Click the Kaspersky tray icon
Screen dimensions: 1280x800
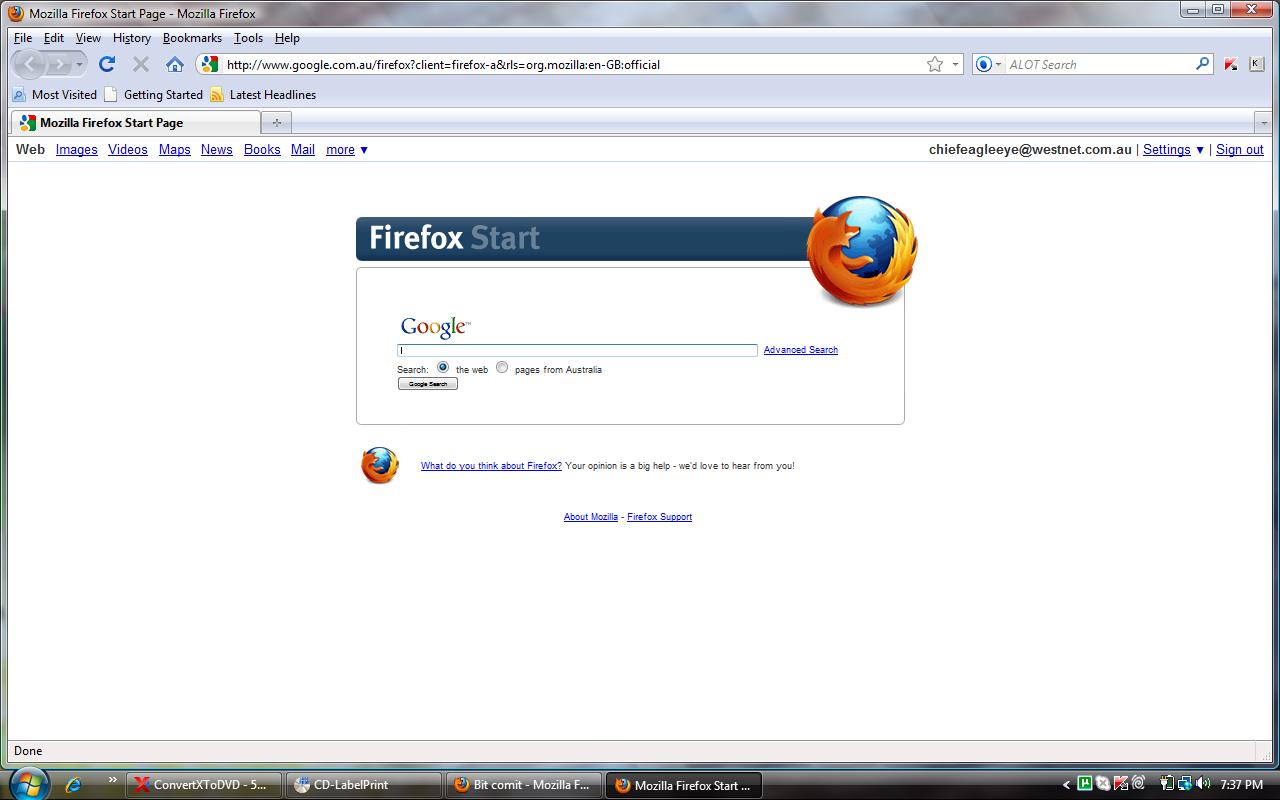[1121, 784]
